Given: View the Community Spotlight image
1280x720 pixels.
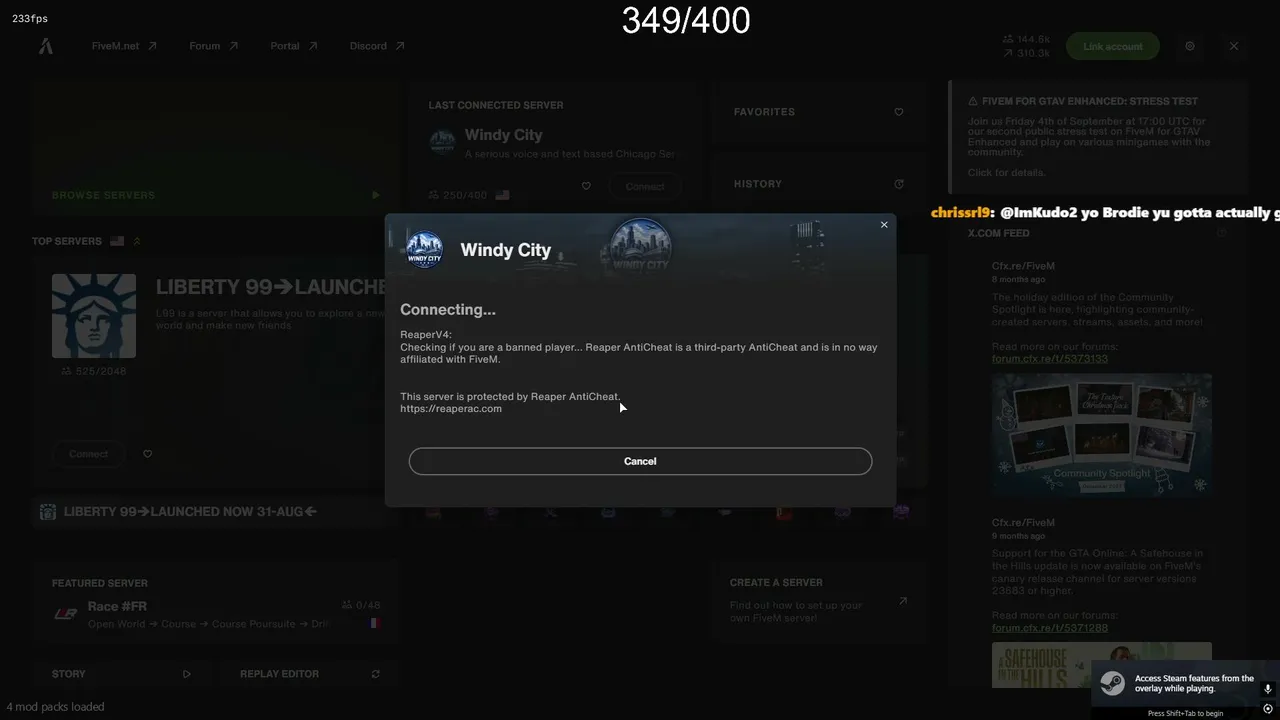Looking at the screenshot, I should coord(1102,436).
